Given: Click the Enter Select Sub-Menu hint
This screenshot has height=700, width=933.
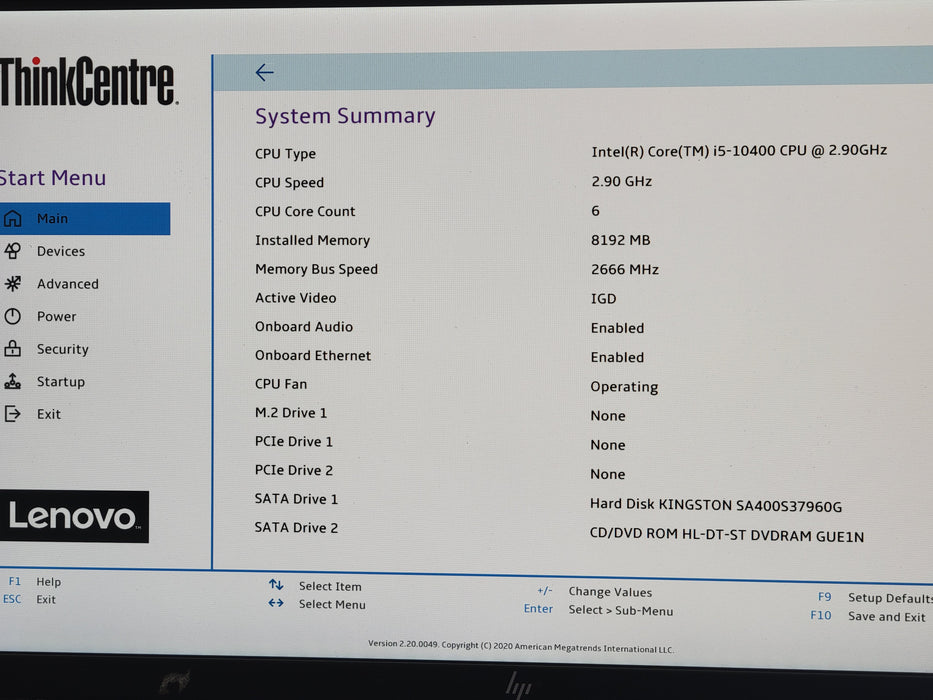Looking at the screenshot, I should pyautogui.click(x=598, y=610).
